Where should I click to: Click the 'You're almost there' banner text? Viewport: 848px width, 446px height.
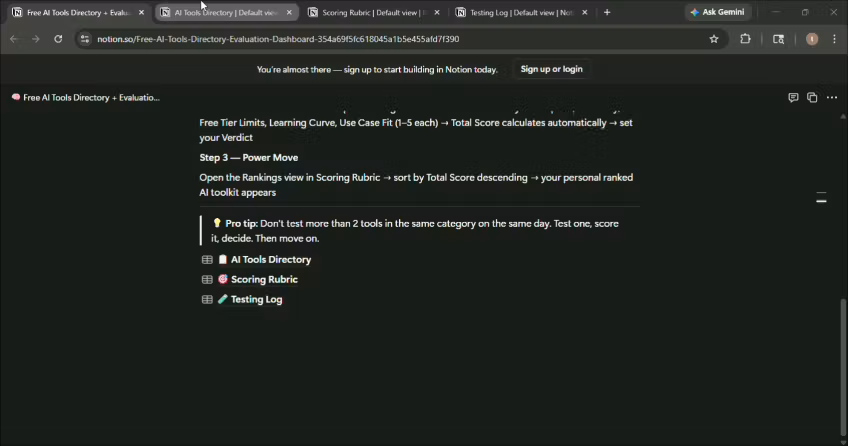[377, 70]
